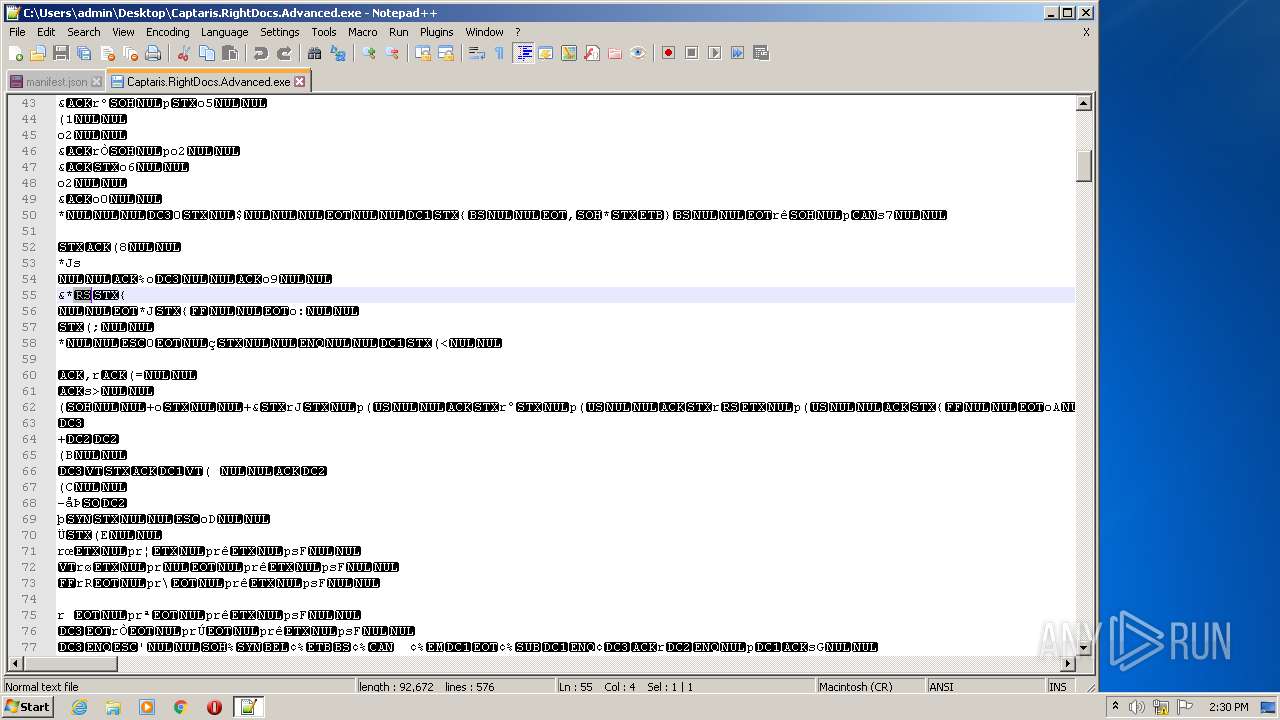Click the Open file toolbar icon
The image size is (1280, 720).
coord(38,53)
